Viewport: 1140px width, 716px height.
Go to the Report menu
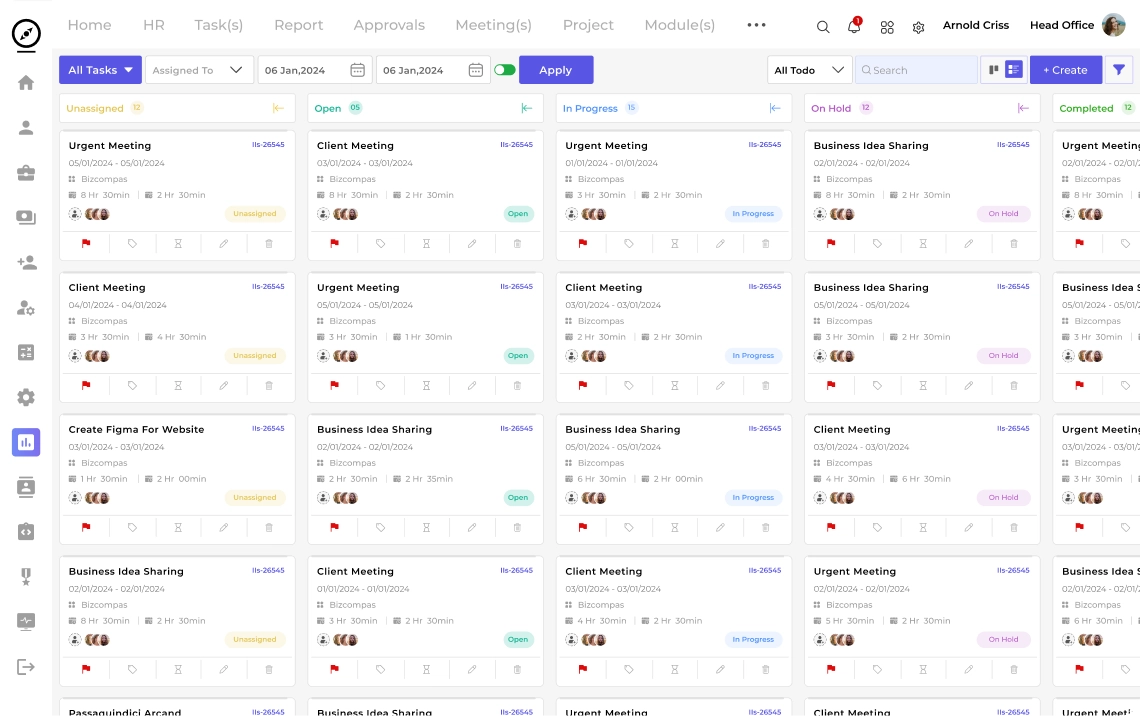point(298,25)
